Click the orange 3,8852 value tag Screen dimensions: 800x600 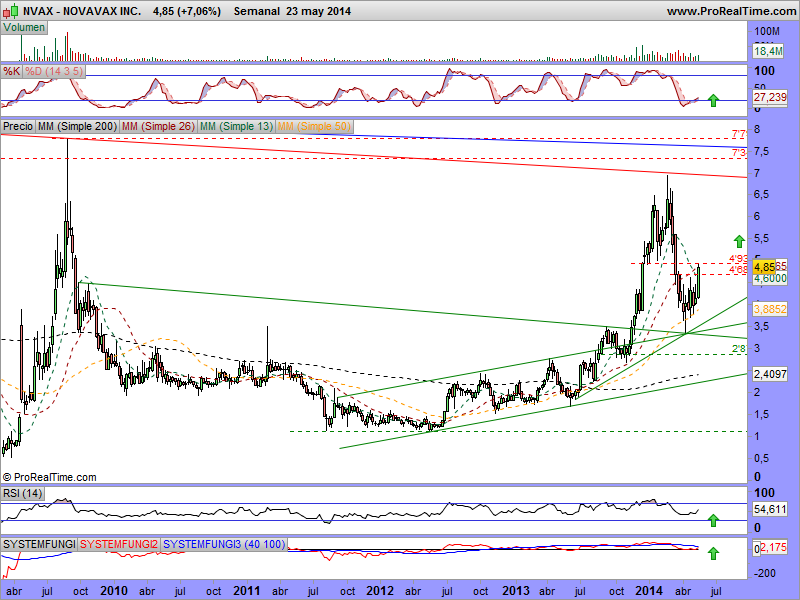[x=770, y=309]
